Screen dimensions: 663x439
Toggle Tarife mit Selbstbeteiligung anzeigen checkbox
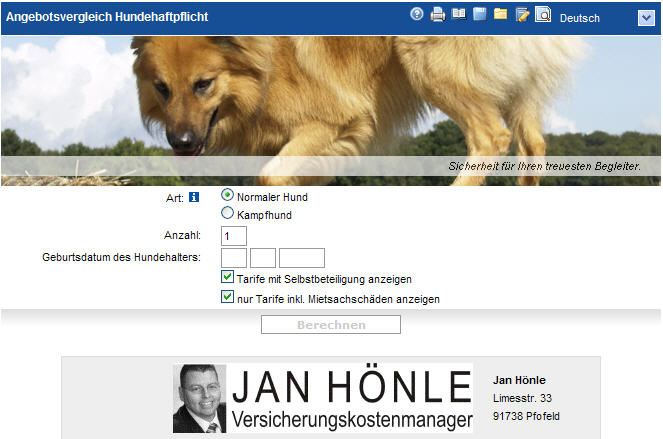pyautogui.click(x=228, y=277)
